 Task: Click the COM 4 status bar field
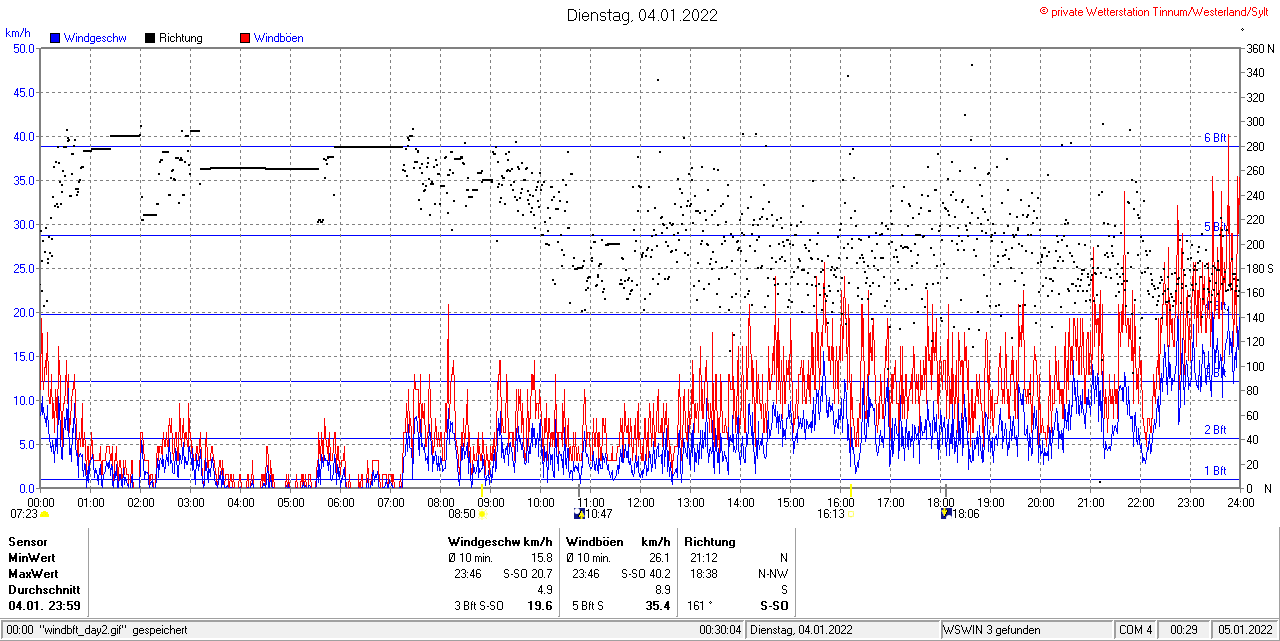click(1136, 630)
